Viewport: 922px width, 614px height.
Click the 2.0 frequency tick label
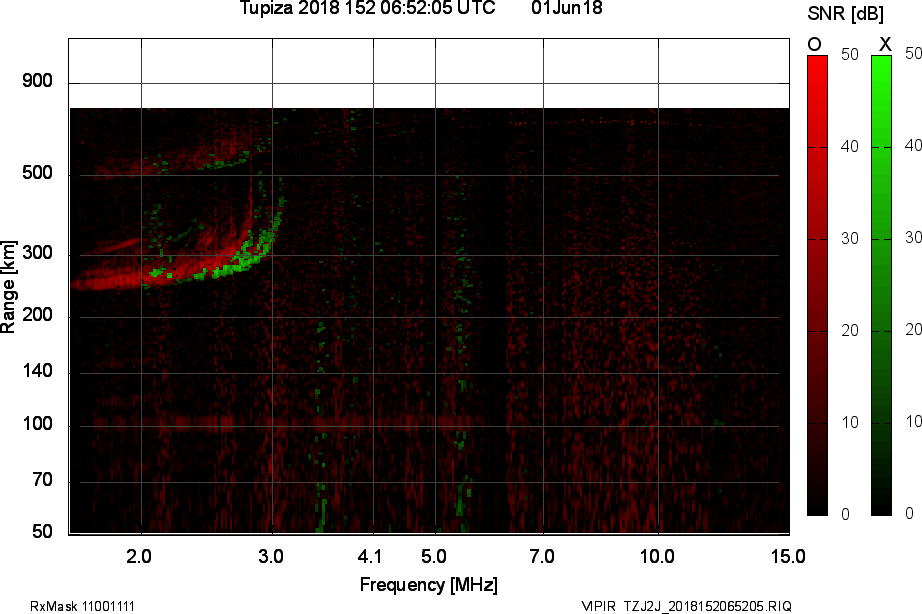tap(139, 556)
